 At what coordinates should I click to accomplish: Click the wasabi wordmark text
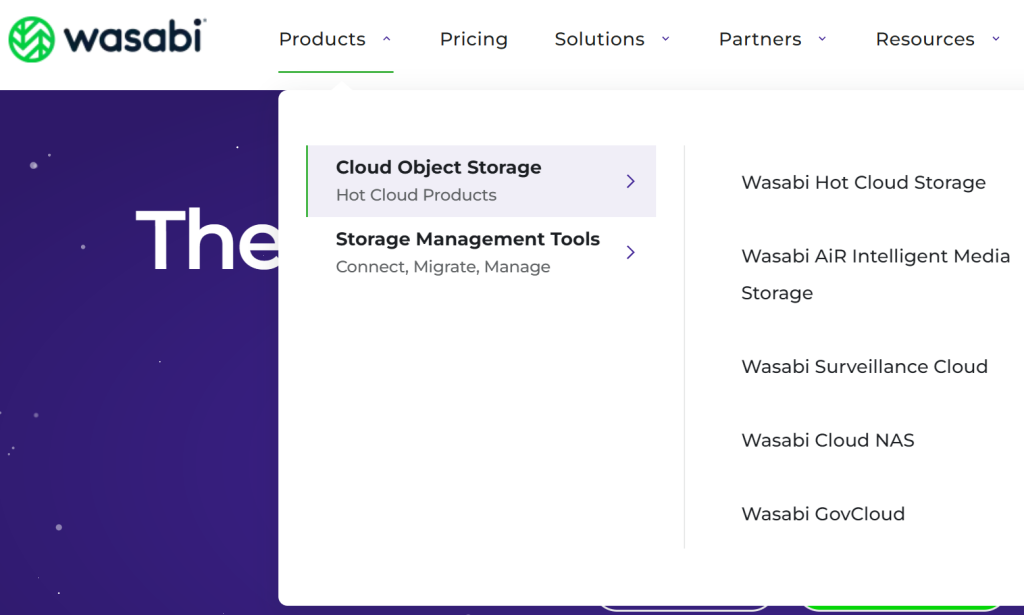(135, 37)
